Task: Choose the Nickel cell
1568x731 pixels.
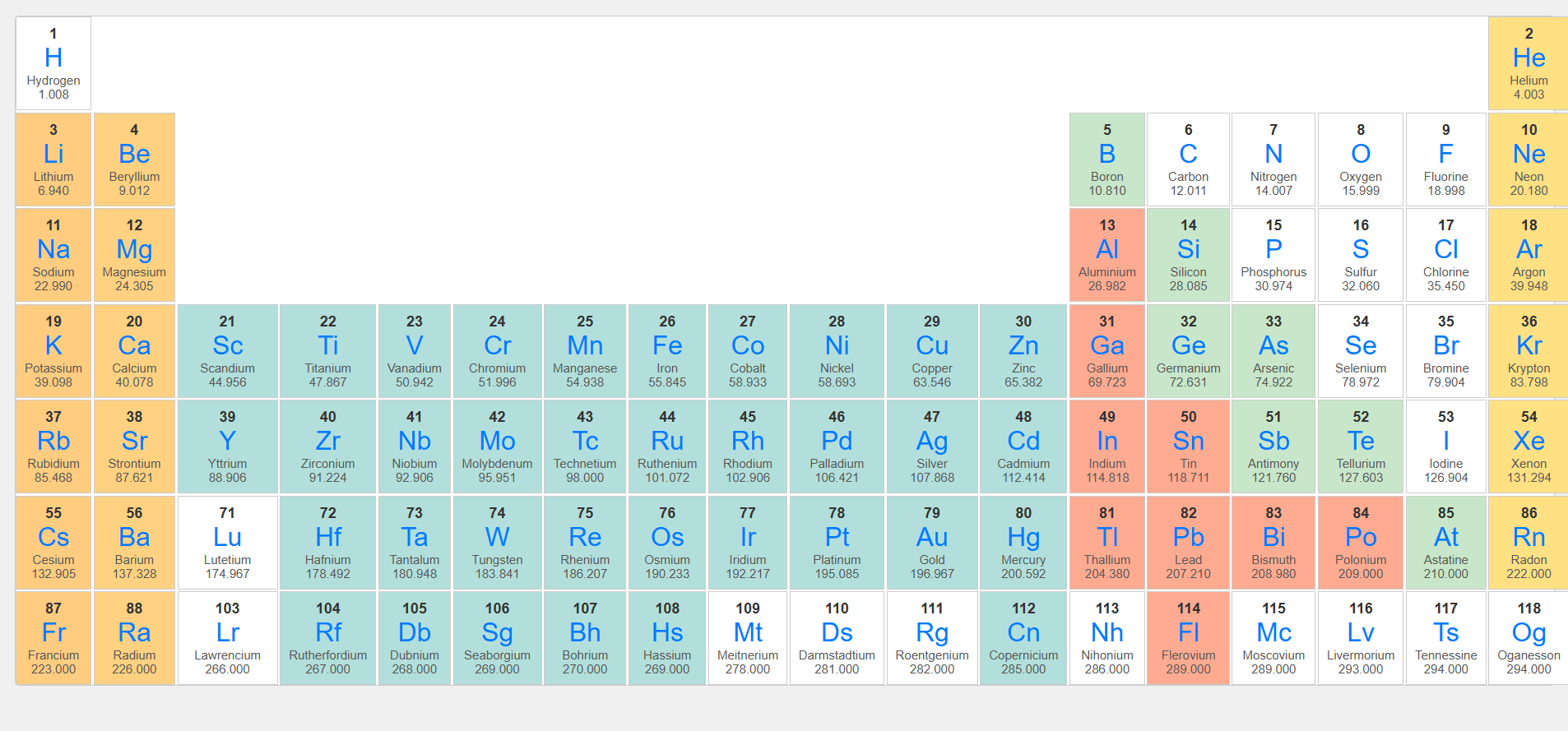Action: coord(837,351)
